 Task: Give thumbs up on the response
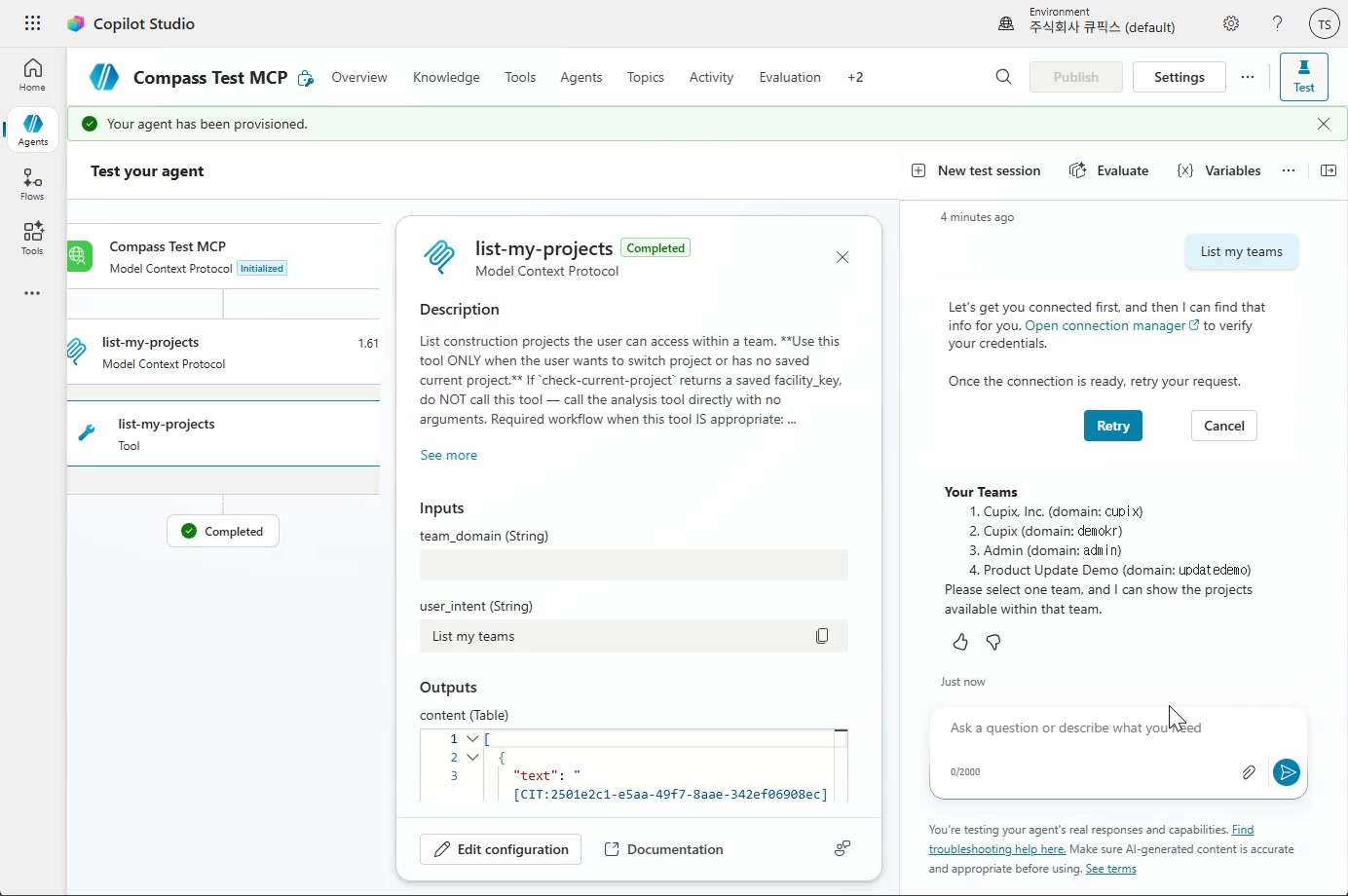(x=960, y=642)
